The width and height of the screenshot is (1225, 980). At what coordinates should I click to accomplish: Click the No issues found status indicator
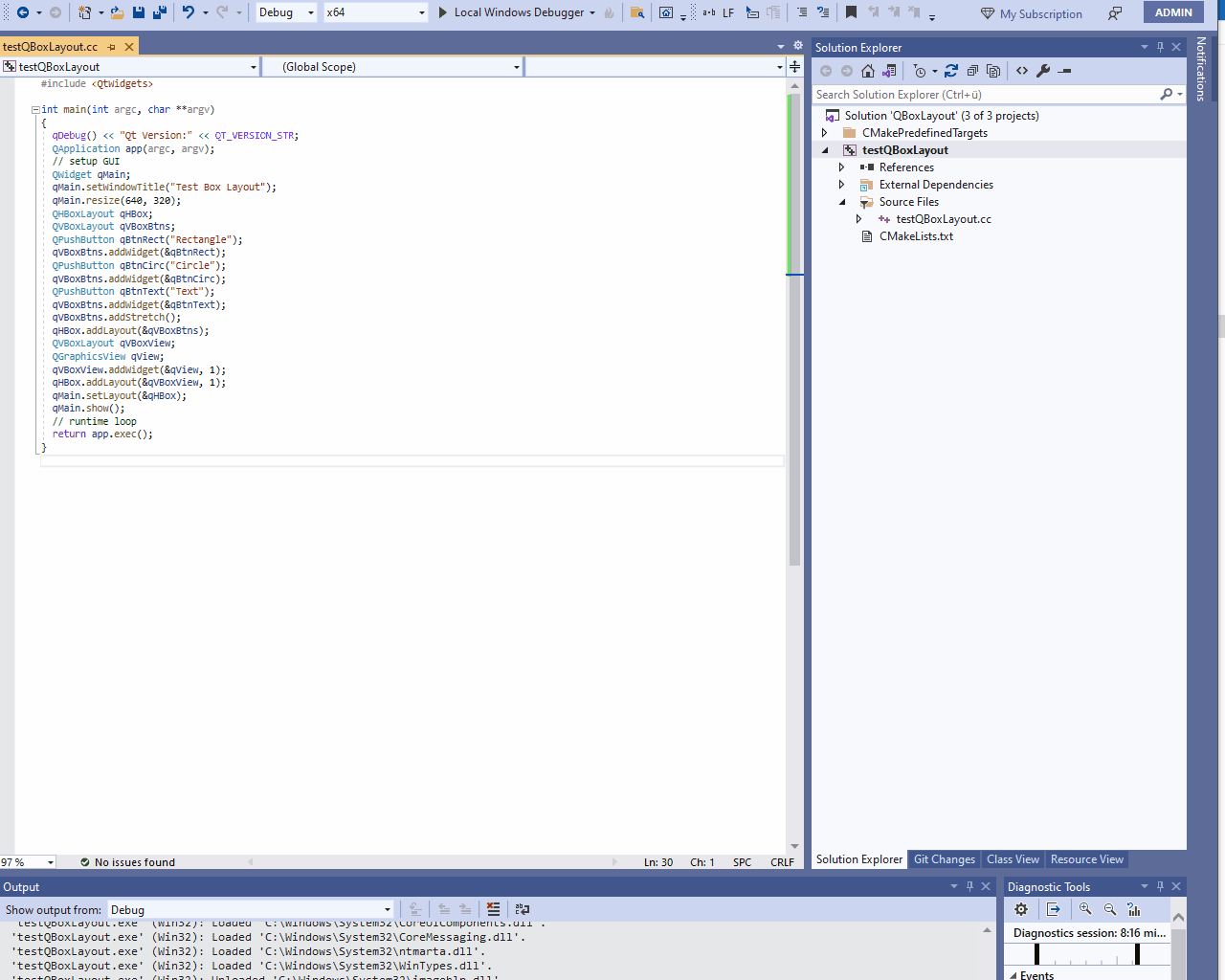tap(127, 862)
